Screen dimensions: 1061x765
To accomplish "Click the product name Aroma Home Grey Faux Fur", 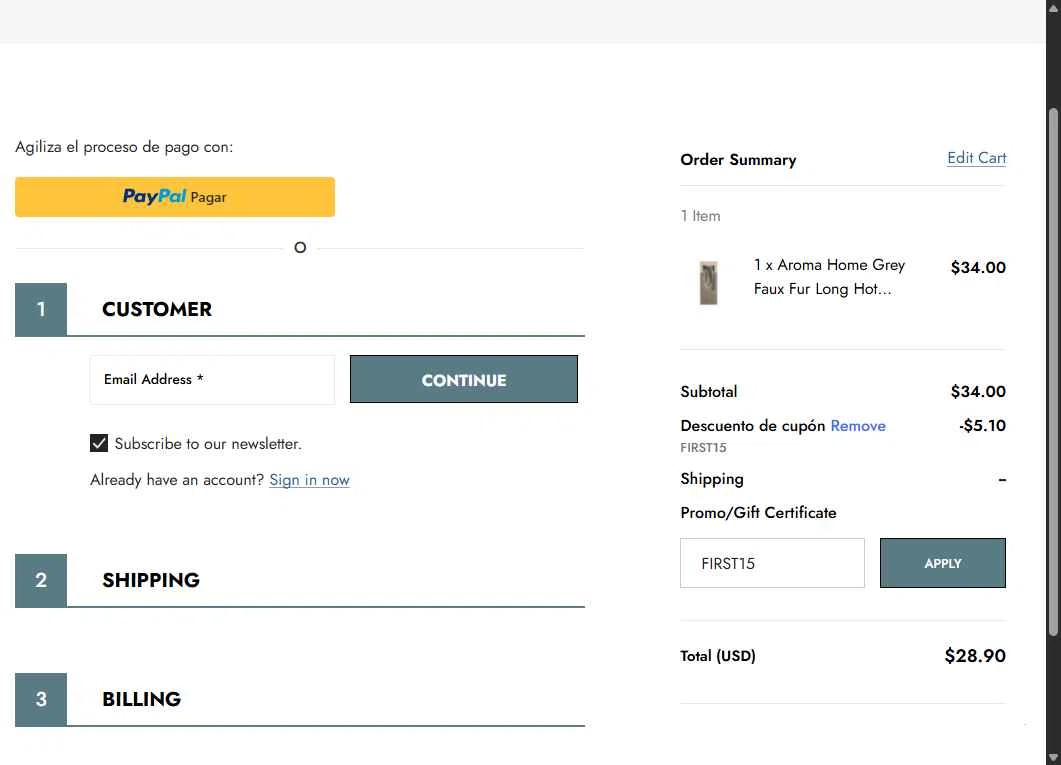I will 830,277.
